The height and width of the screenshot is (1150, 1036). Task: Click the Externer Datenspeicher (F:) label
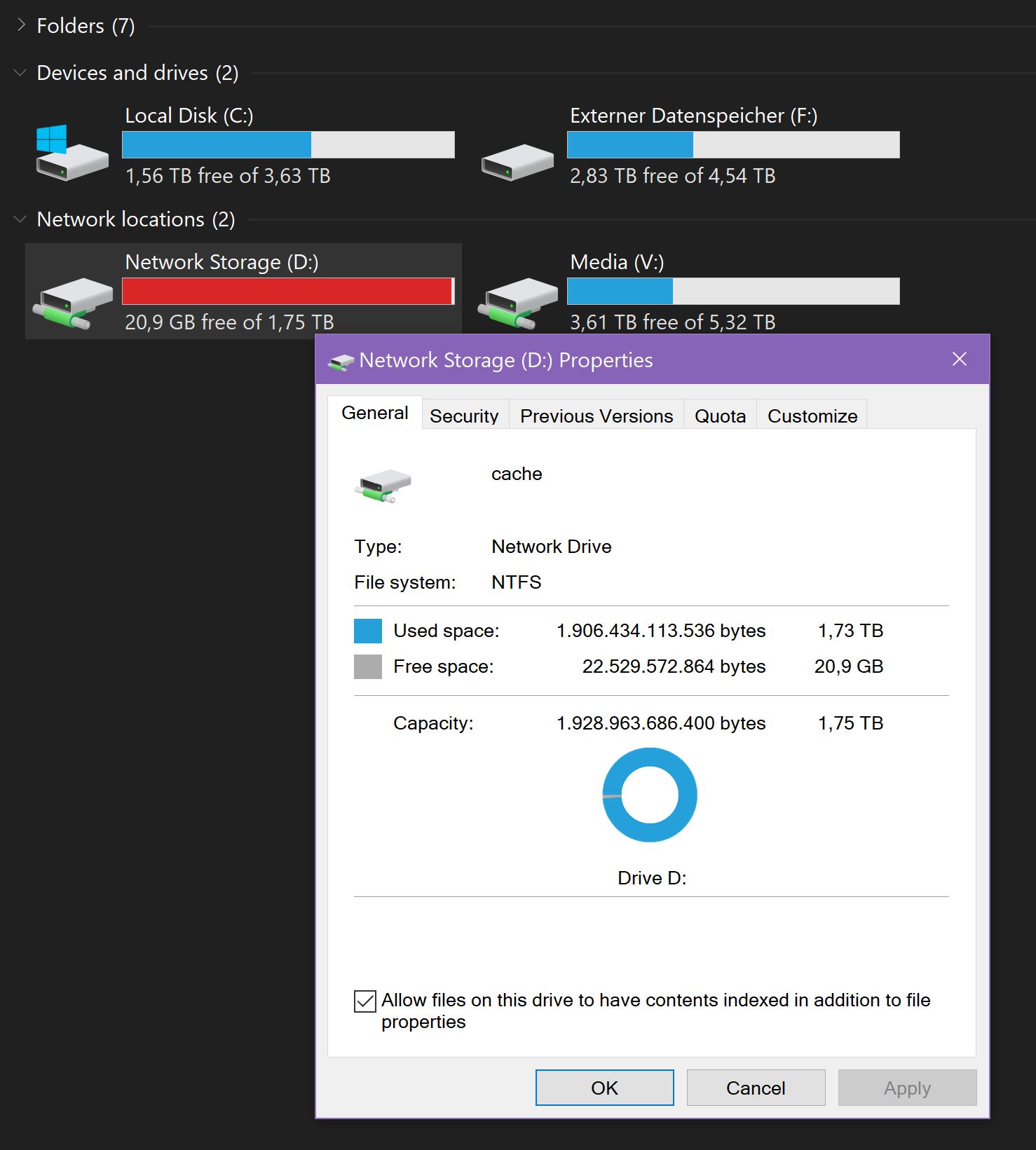click(694, 116)
